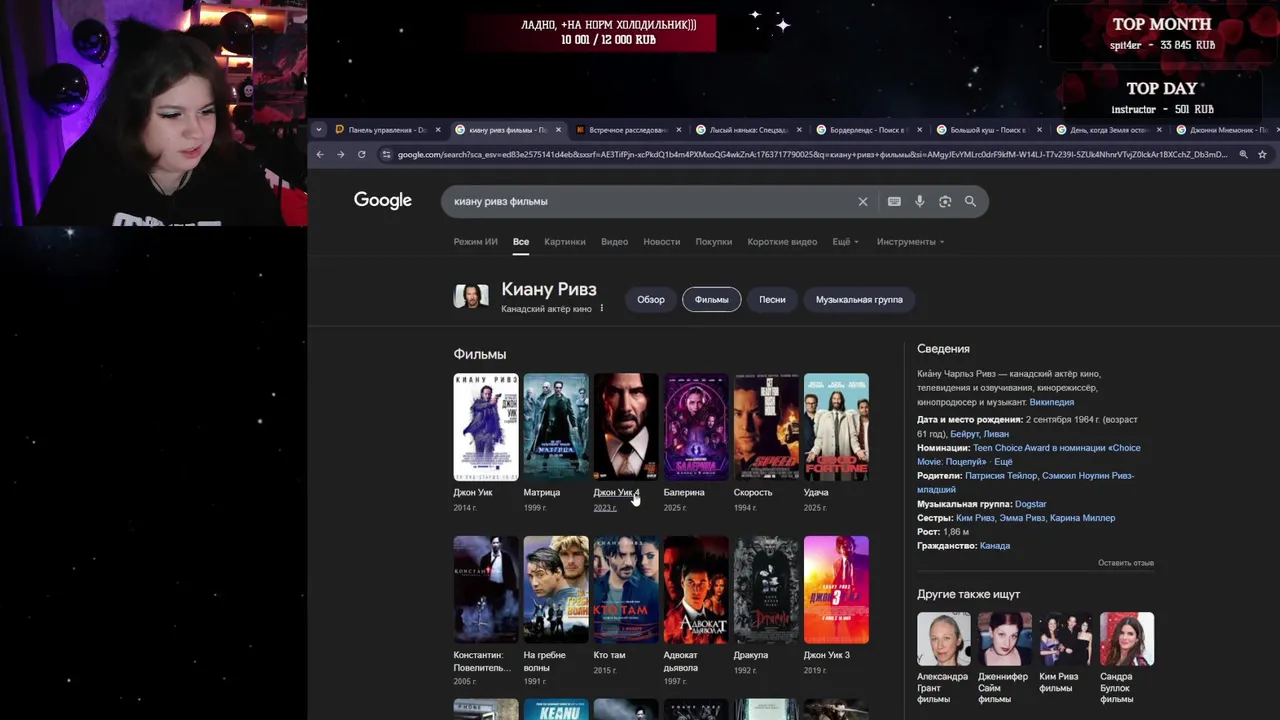Select the 'Покупки' results tab

point(714,242)
